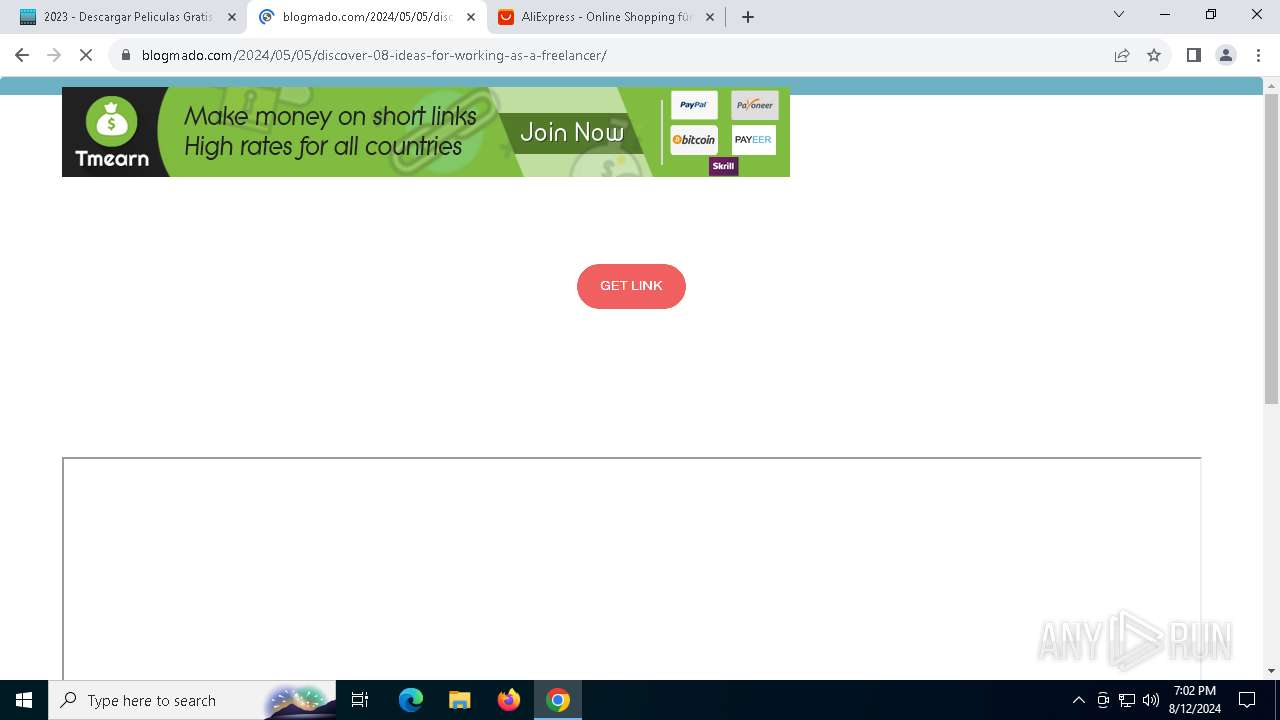The image size is (1280, 720).
Task: Open the Windows Start menu
Action: pos(24,700)
